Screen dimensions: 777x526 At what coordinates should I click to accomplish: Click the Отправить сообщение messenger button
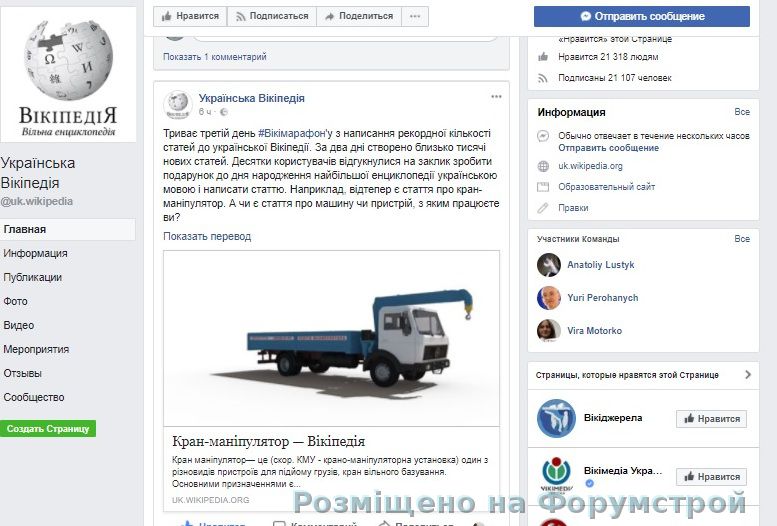click(x=642, y=16)
